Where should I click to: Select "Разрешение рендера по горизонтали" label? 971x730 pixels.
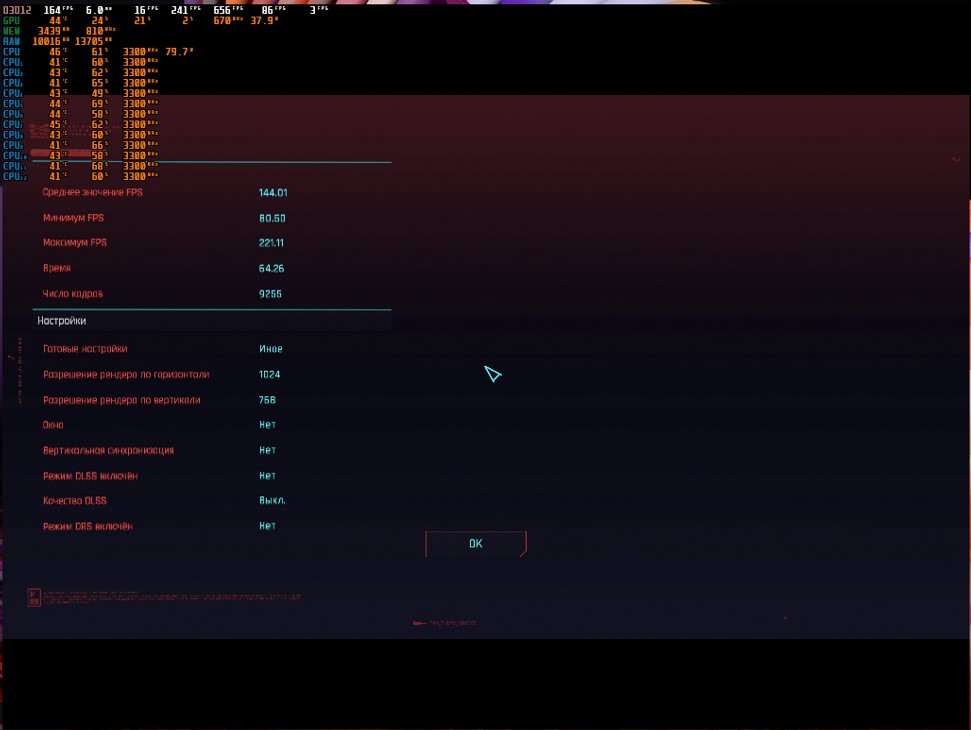(x=126, y=375)
